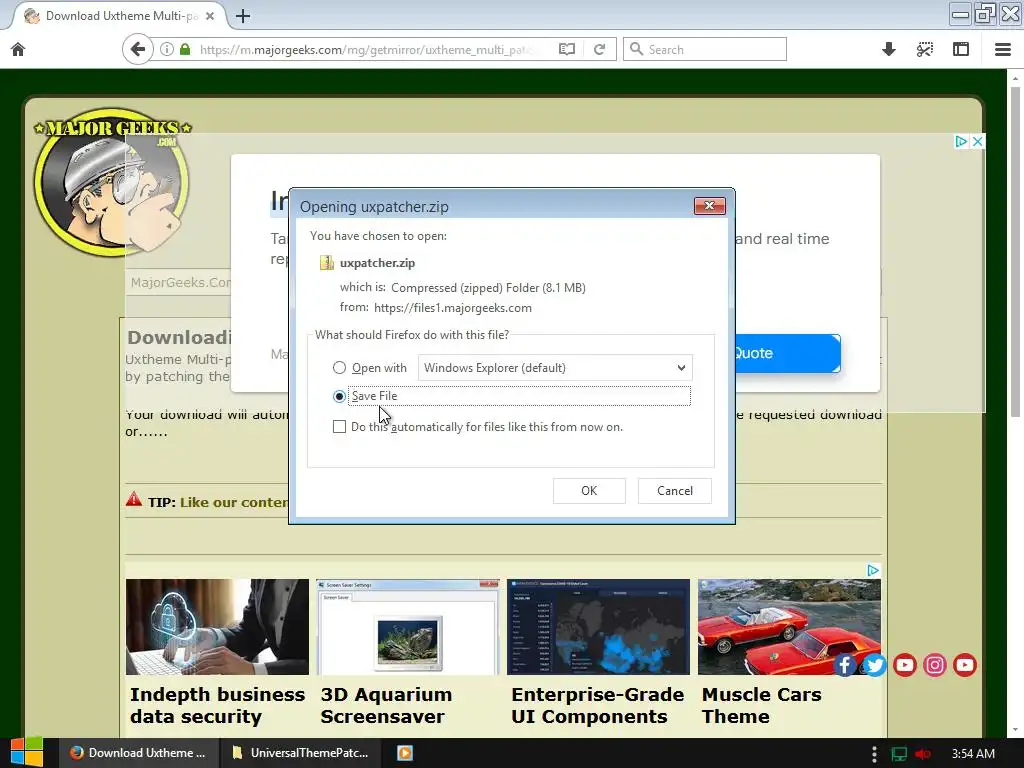This screenshot has width=1024, height=768.
Task: Open the first YouTube social icon
Action: [x=904, y=665]
